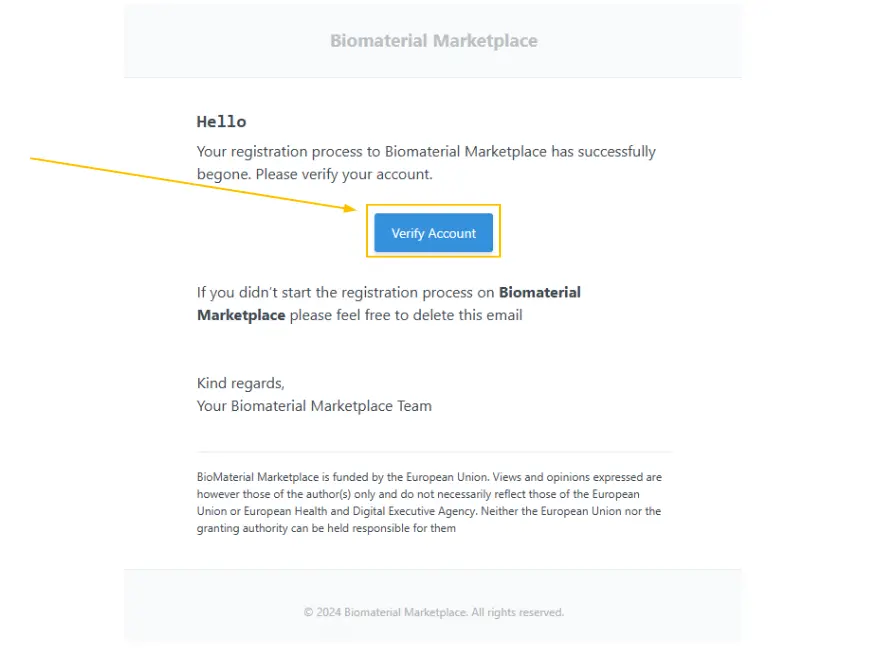The height and width of the screenshot is (655, 874).
Task: Click the yellow arrowhead pointing at the button
Action: tap(350, 208)
